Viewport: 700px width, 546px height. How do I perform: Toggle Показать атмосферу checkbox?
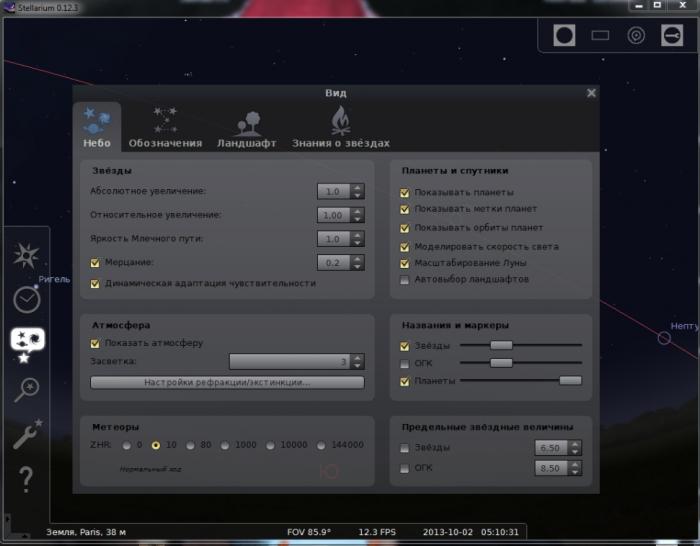[95, 343]
